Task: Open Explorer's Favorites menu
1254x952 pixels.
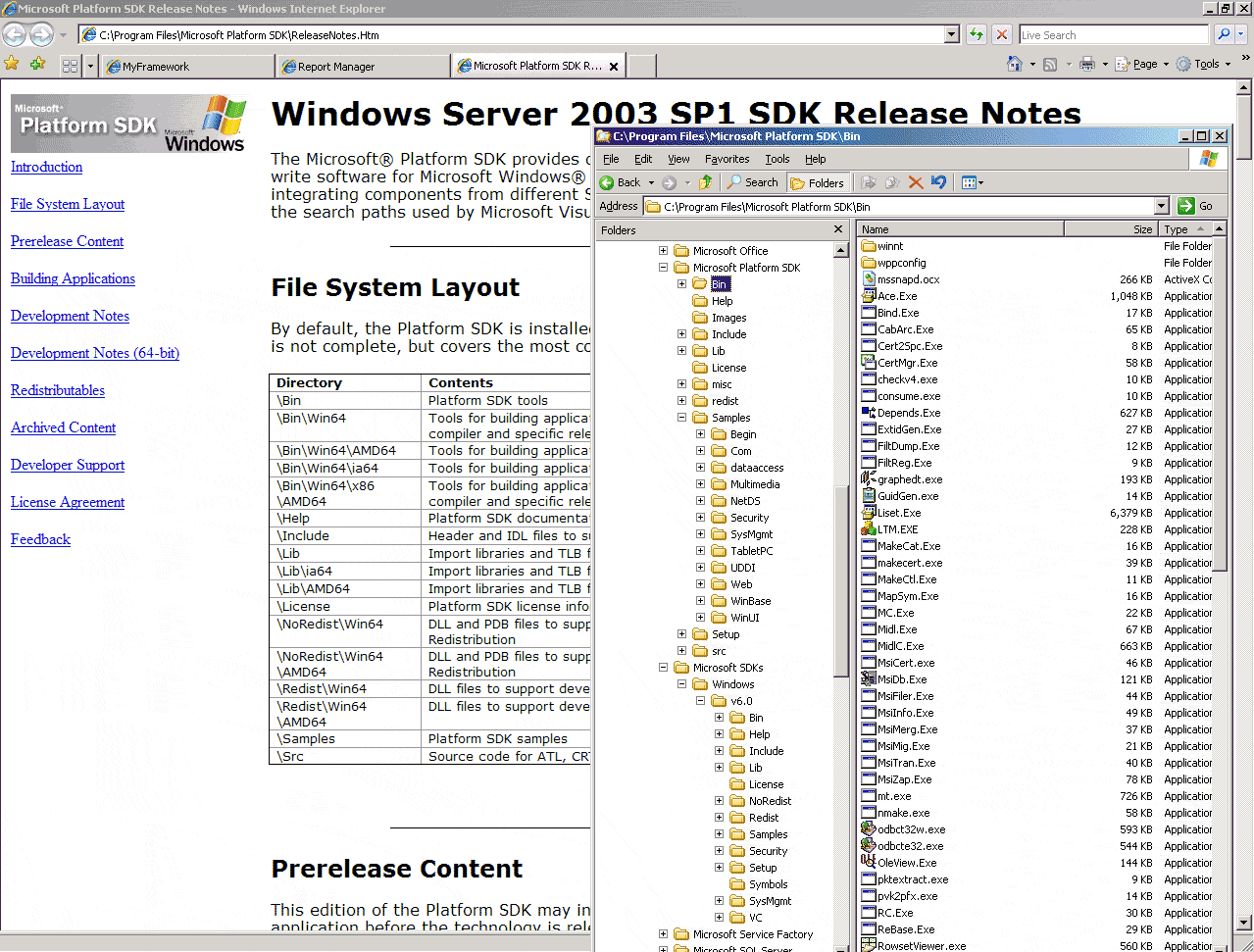Action: [727, 159]
